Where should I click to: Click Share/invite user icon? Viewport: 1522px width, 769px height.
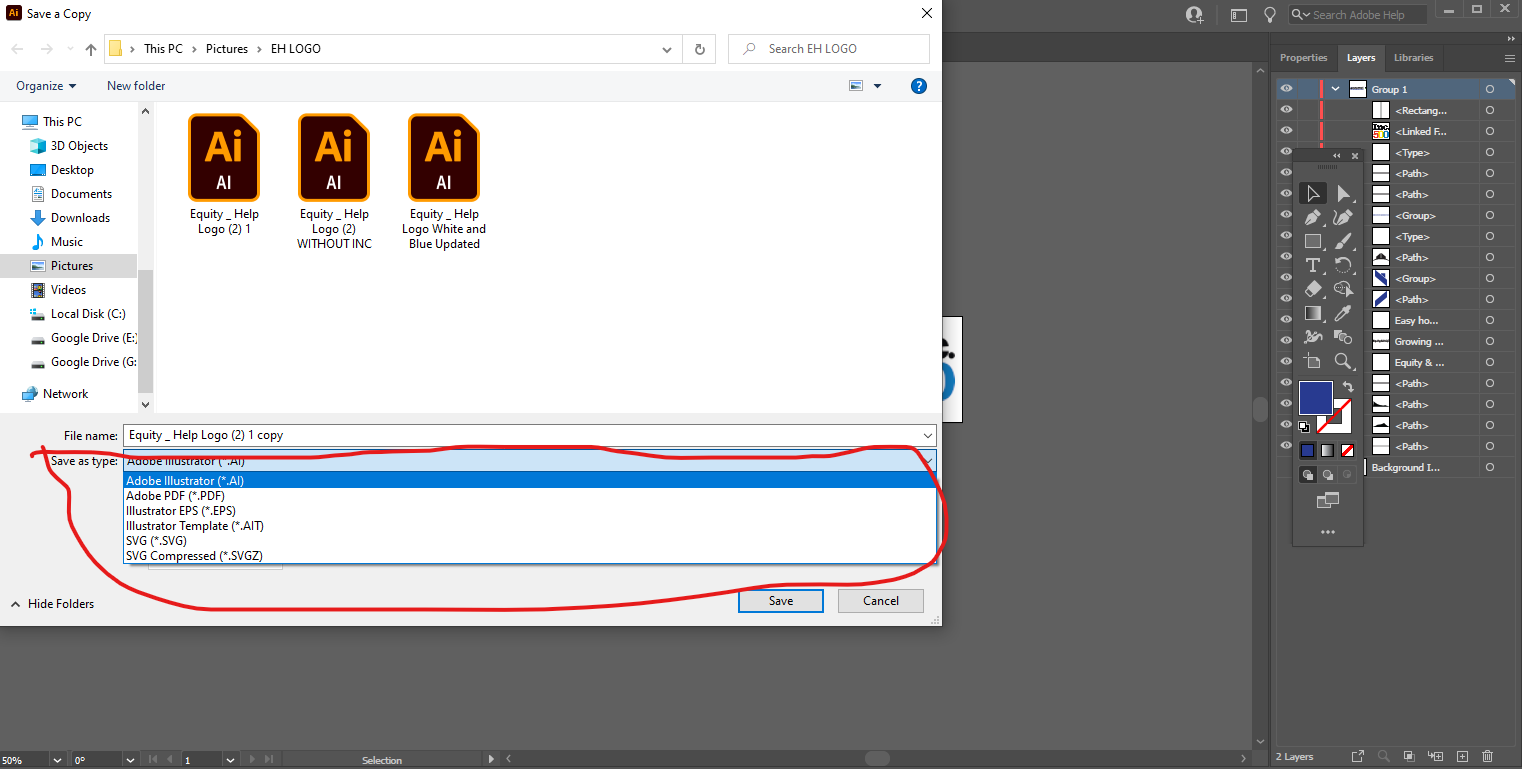tap(1194, 15)
